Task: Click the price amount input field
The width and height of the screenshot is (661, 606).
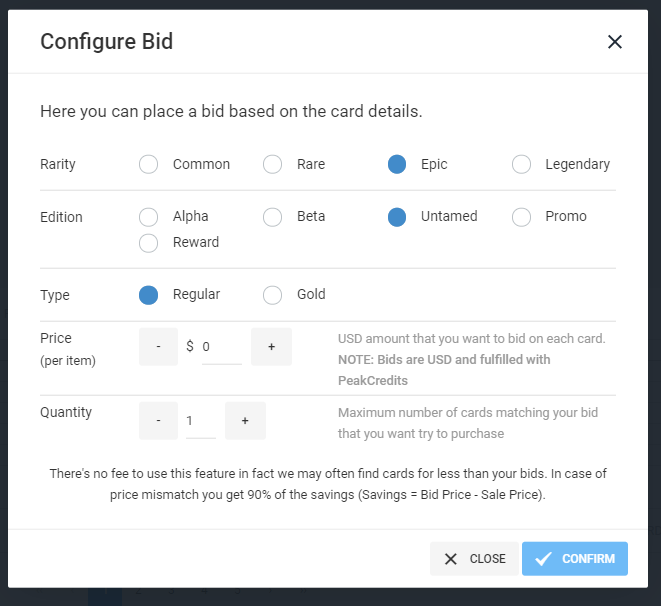Action: [x=221, y=347]
